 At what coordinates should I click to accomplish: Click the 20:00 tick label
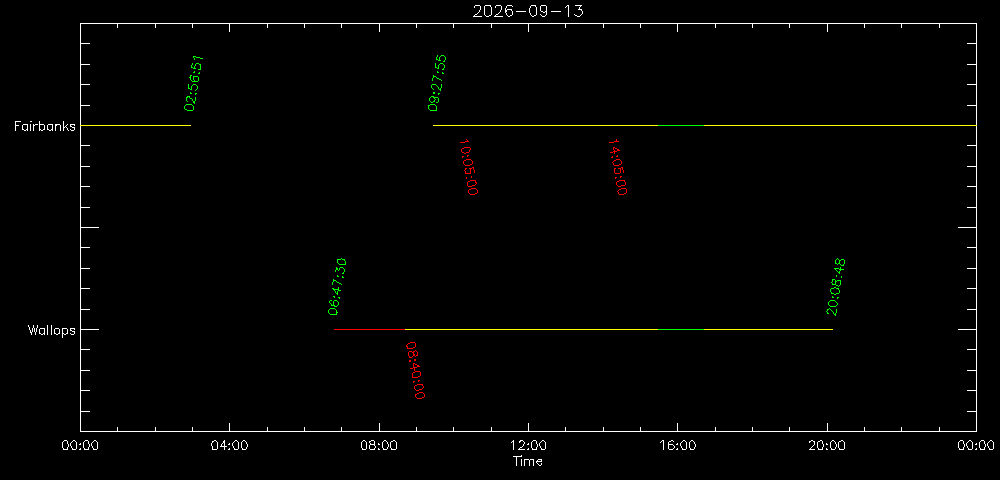pos(827,445)
